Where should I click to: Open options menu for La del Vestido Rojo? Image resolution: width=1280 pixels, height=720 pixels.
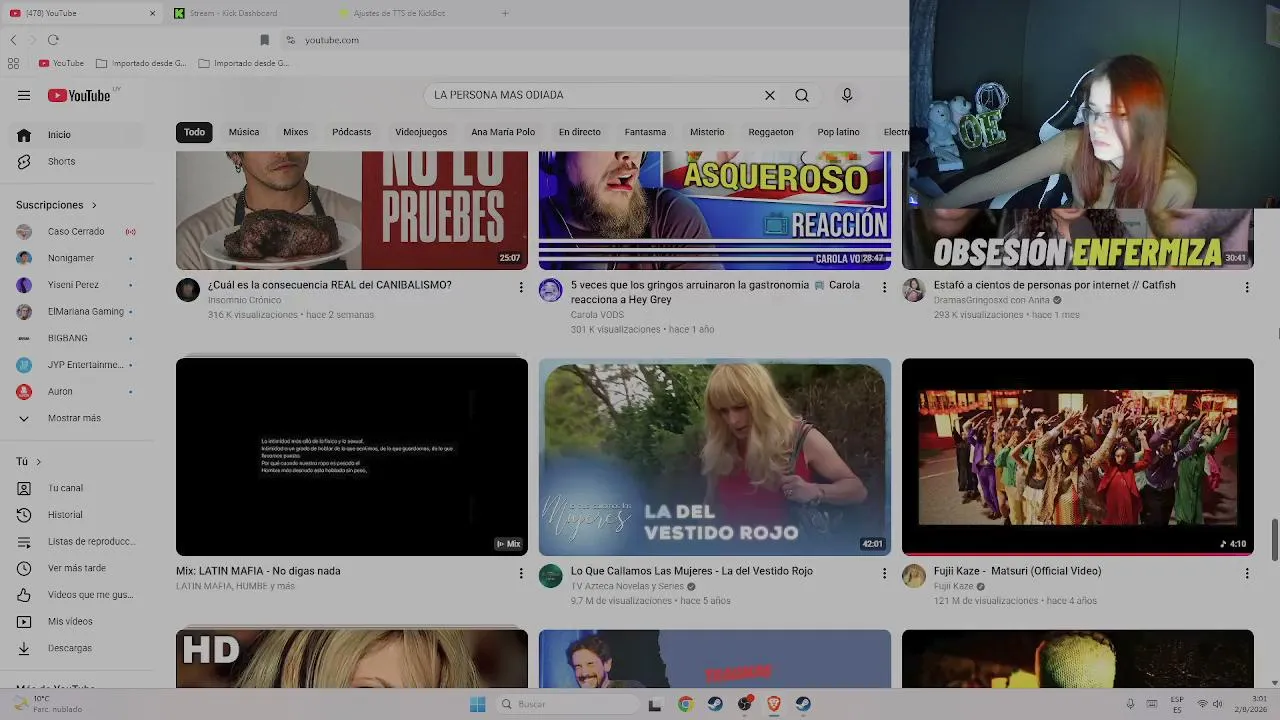[884, 574]
